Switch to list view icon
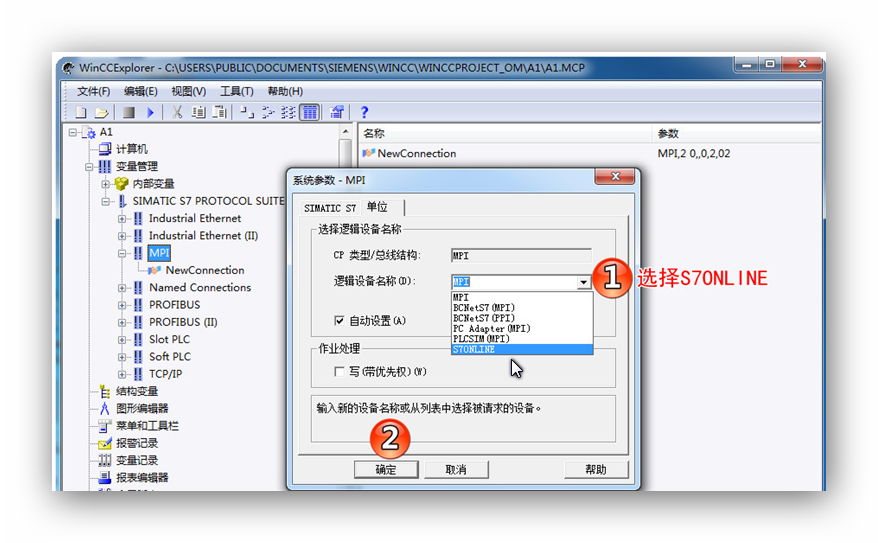This screenshot has height=543, width=878. click(x=288, y=113)
